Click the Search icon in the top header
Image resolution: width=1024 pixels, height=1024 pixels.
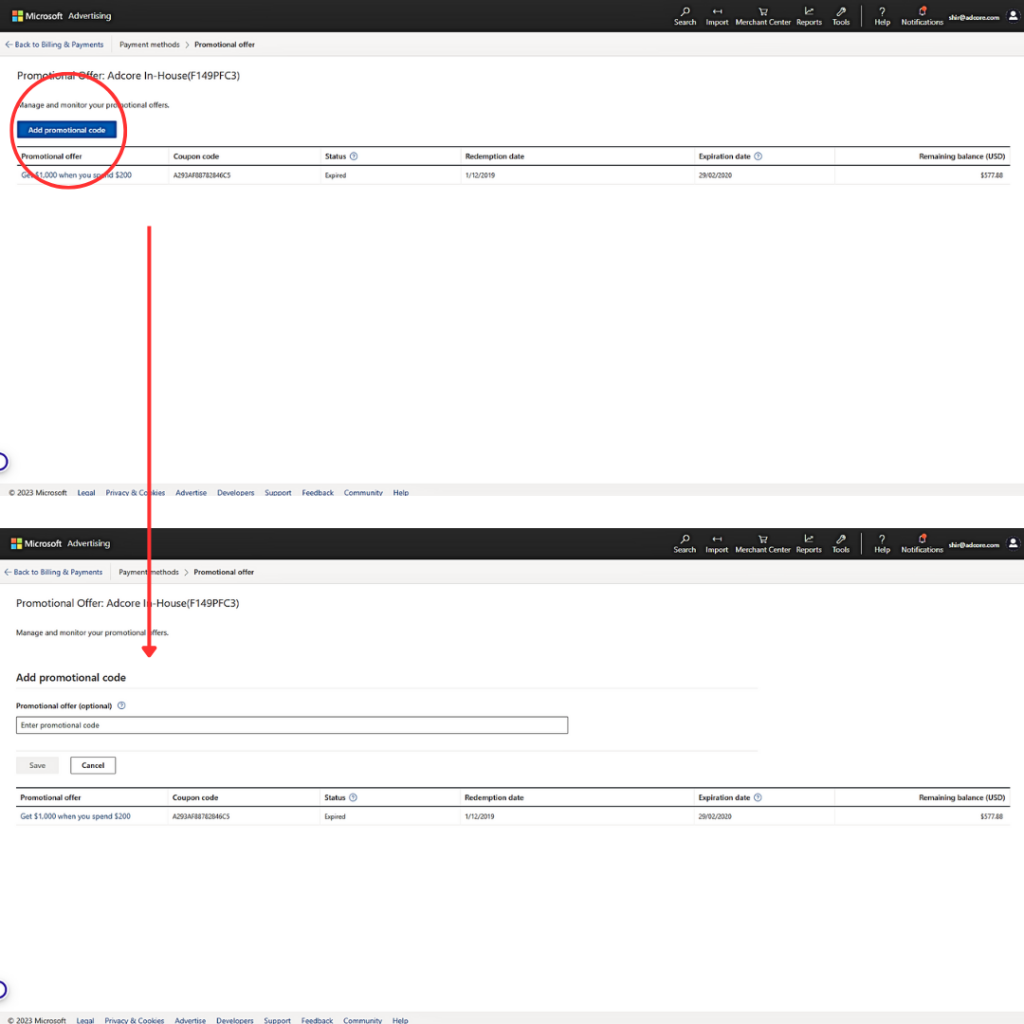click(685, 14)
